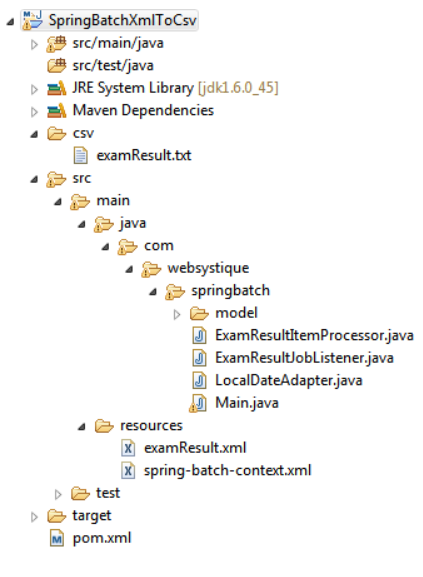Click the websystique folder icon
The height and width of the screenshot is (577, 423).
click(151, 269)
